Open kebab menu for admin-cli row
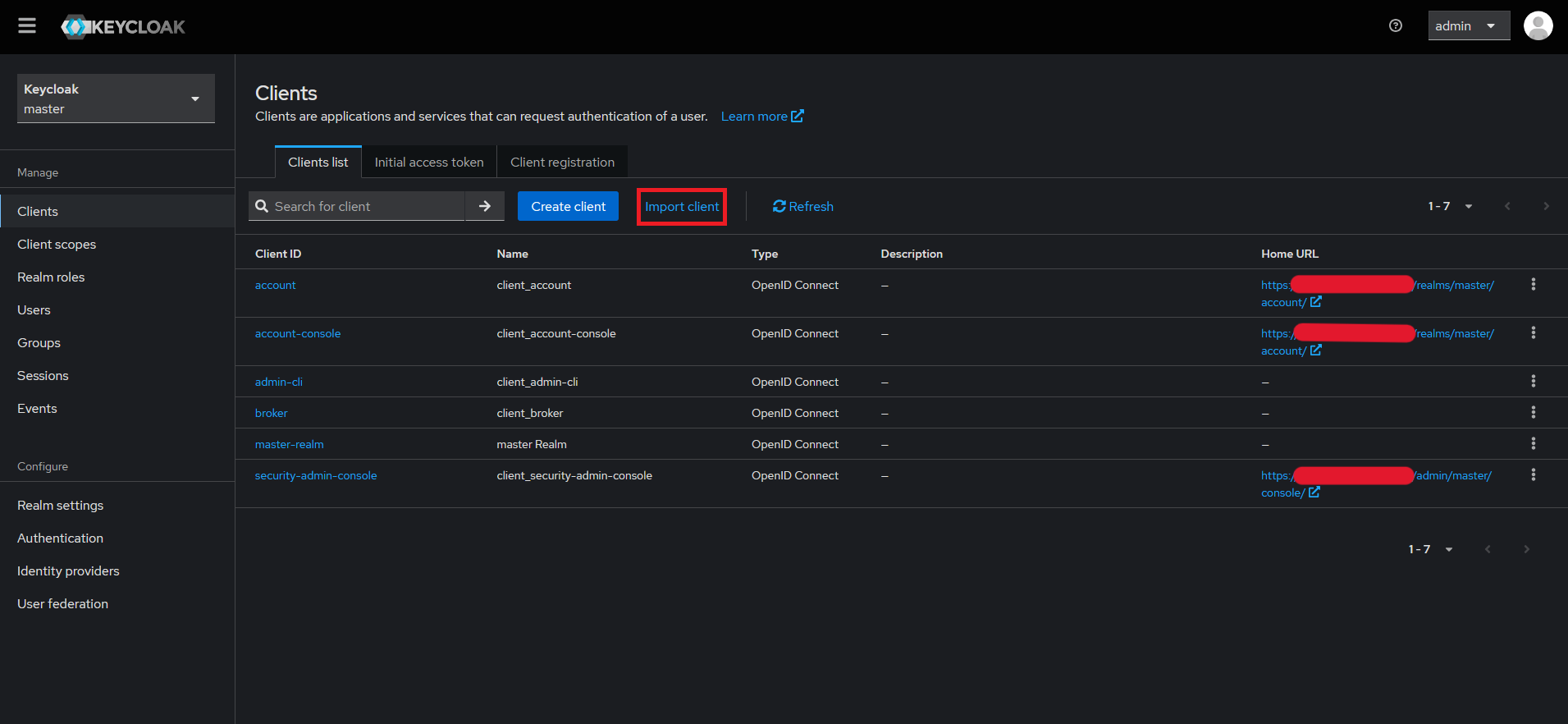Screen dimensions: 1568x724 coord(1533,381)
